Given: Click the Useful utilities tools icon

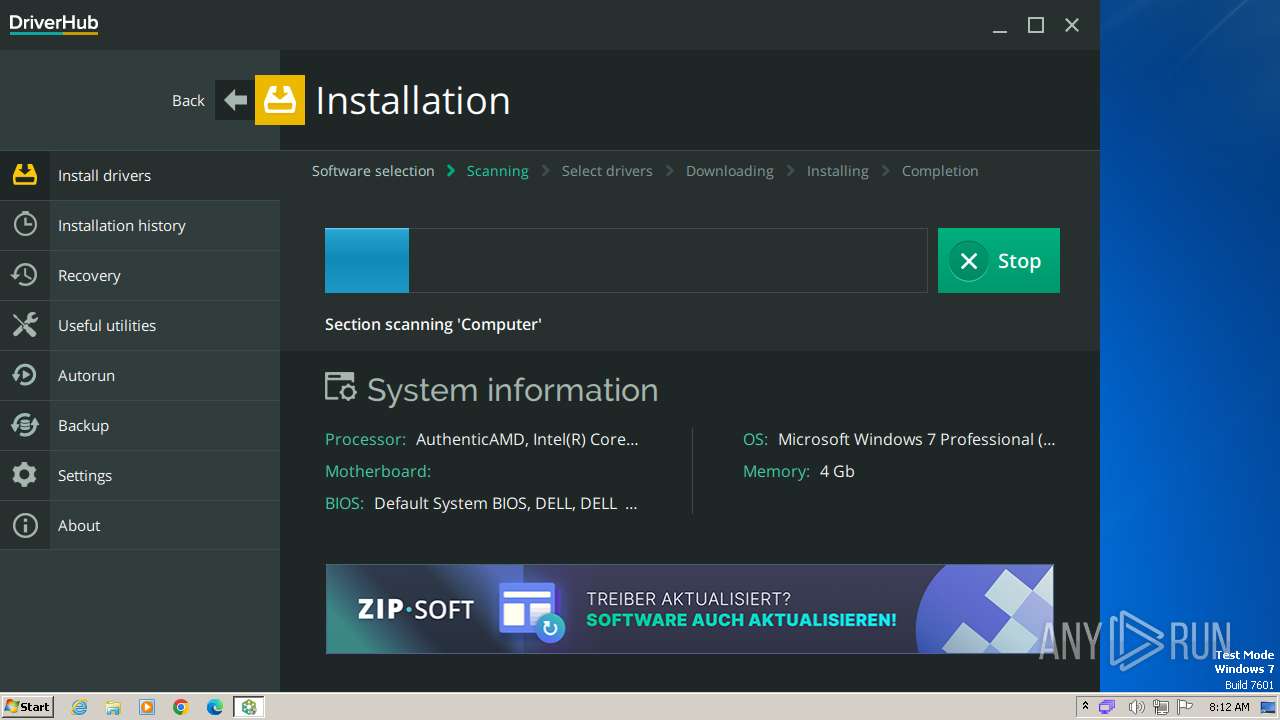Looking at the screenshot, I should pos(25,325).
